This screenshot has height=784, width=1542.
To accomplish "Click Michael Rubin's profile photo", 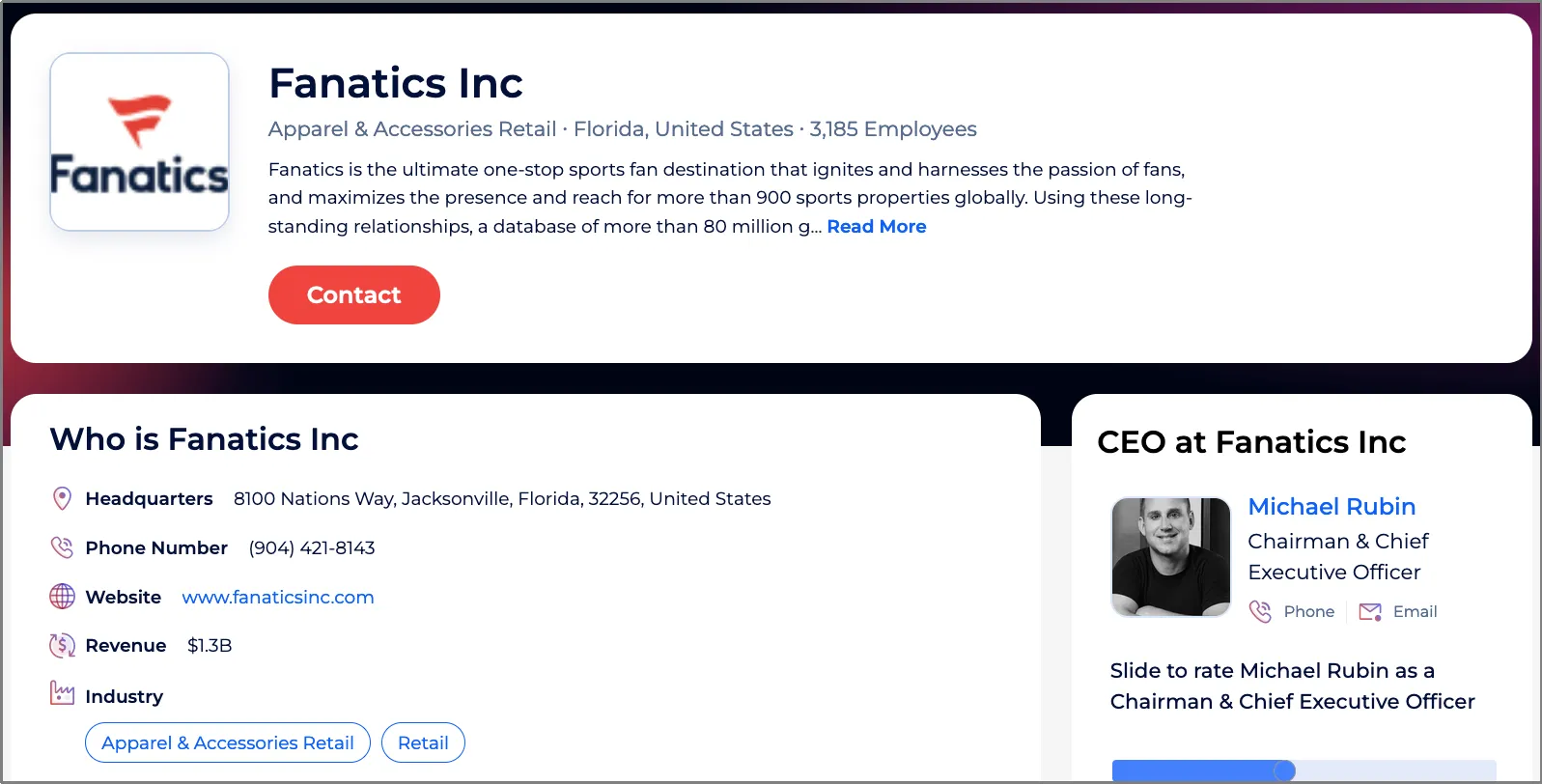I will pyautogui.click(x=1171, y=557).
